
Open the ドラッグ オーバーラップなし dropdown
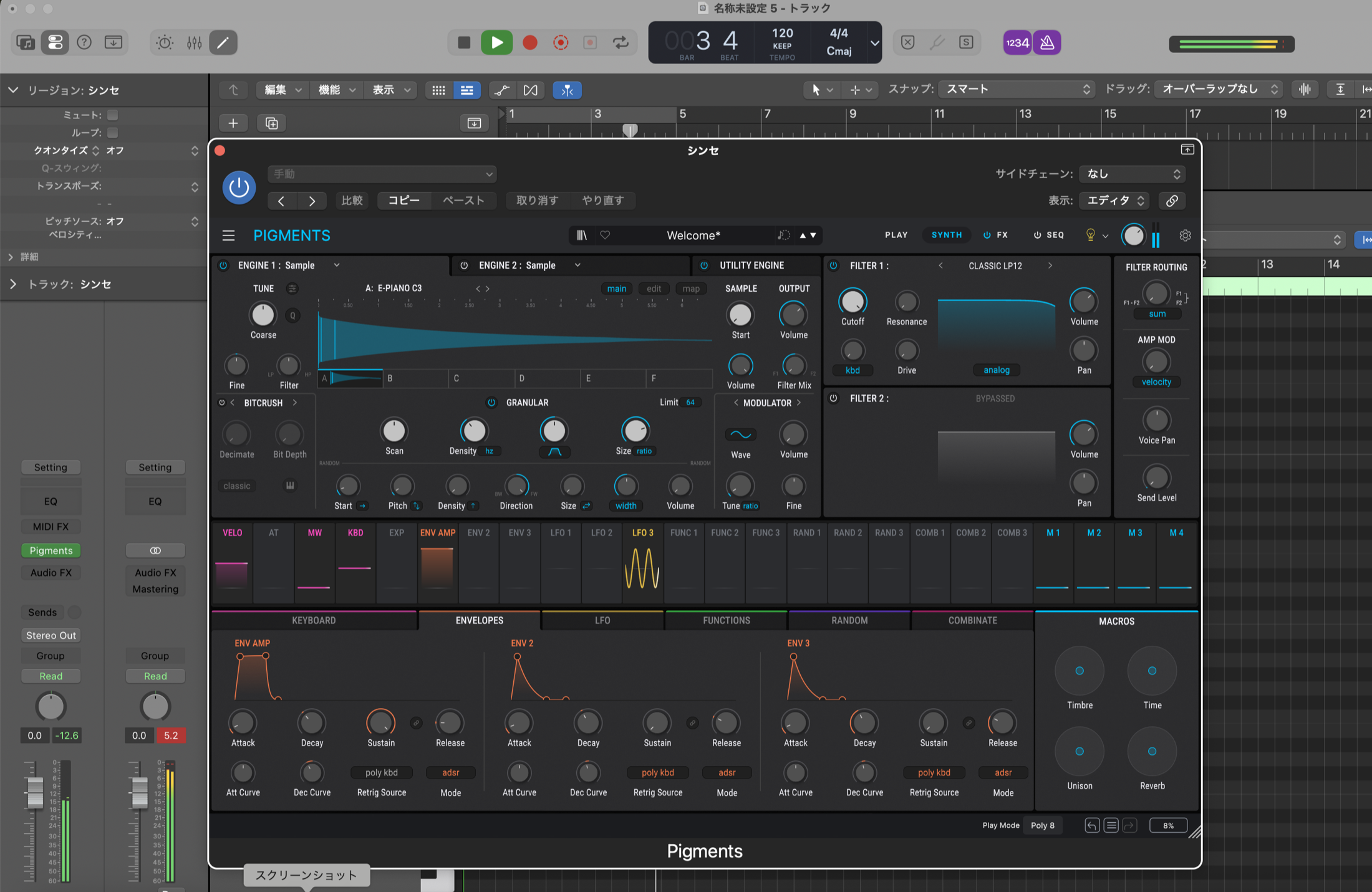tap(1219, 90)
